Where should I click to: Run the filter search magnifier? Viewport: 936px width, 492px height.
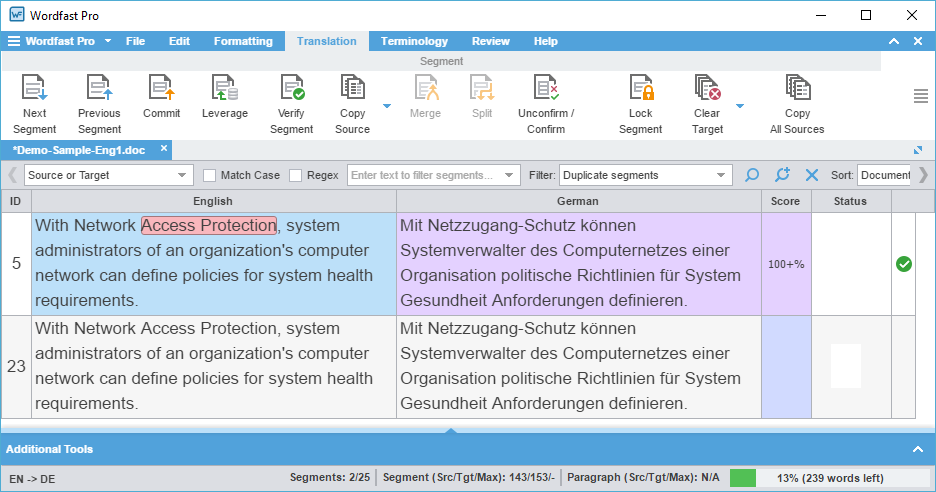752,175
